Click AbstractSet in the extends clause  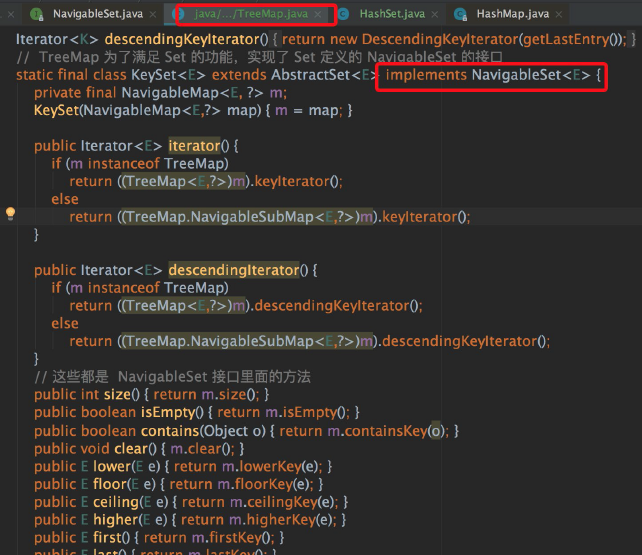click(x=310, y=75)
